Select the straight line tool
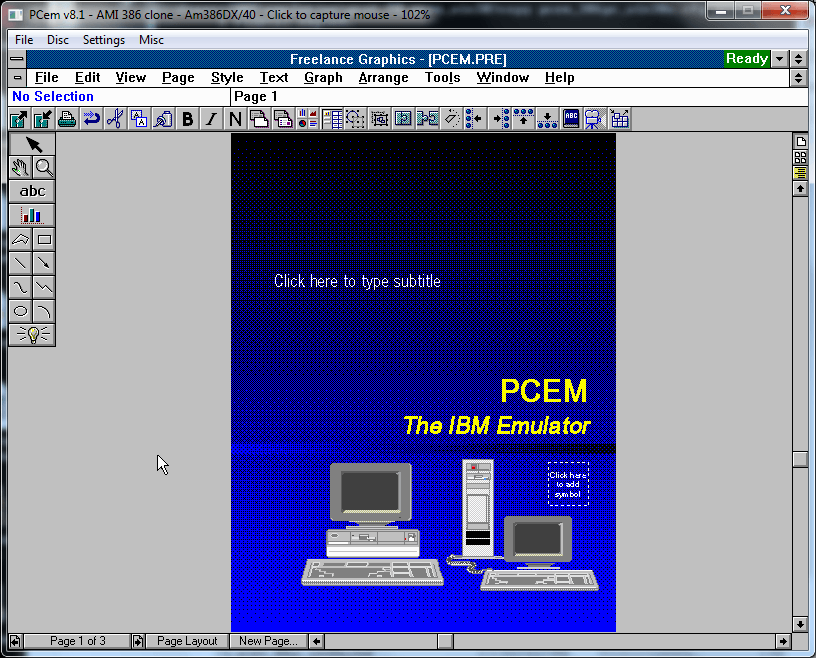The image size is (816, 658). coord(20,263)
